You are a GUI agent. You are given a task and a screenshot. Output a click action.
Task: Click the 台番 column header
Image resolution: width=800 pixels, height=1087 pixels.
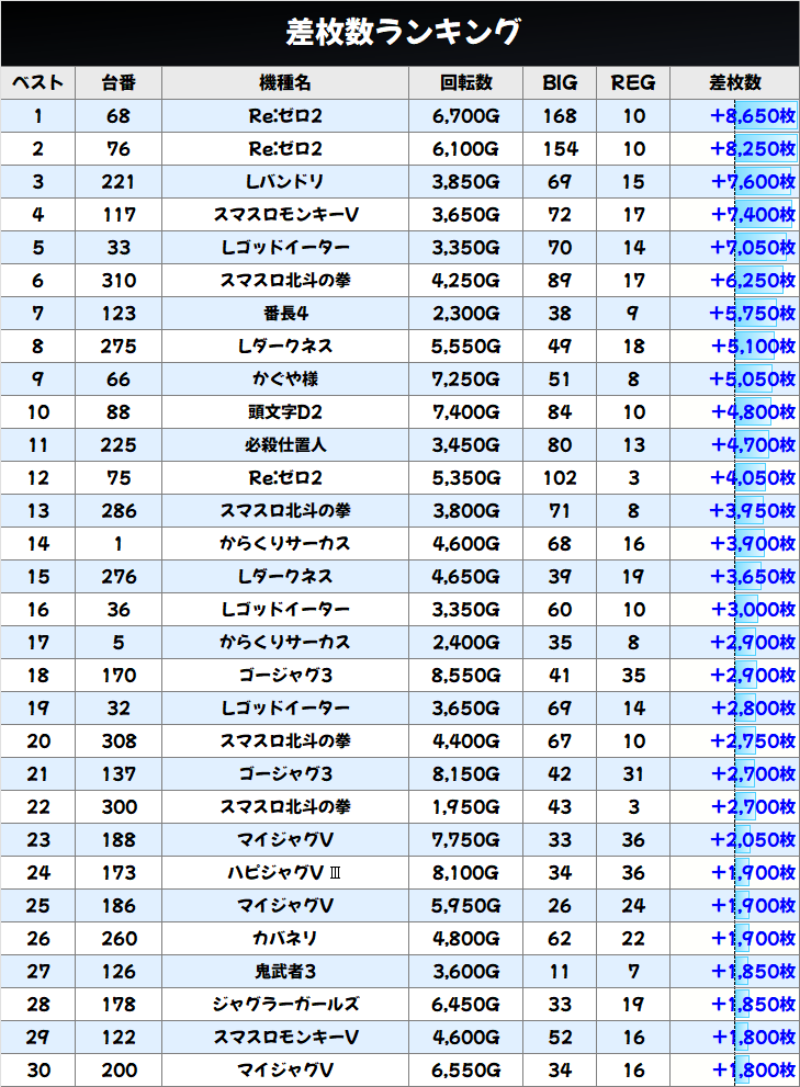click(x=118, y=83)
